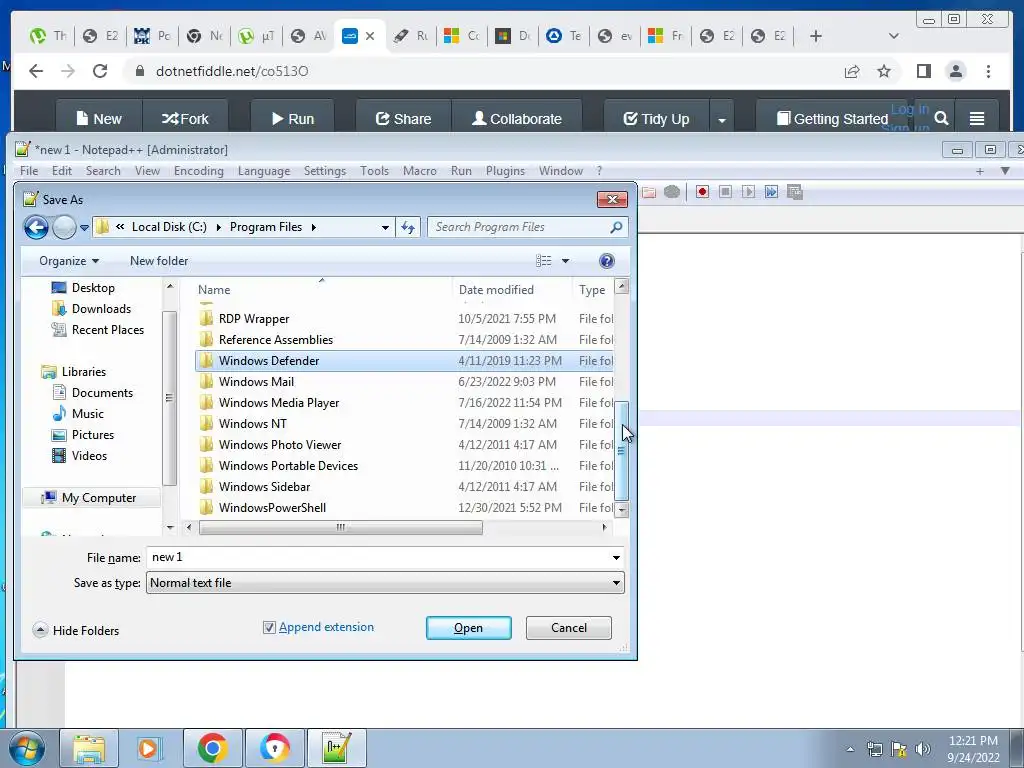Click the New folder button
The height and width of the screenshot is (768, 1024).
point(159,261)
